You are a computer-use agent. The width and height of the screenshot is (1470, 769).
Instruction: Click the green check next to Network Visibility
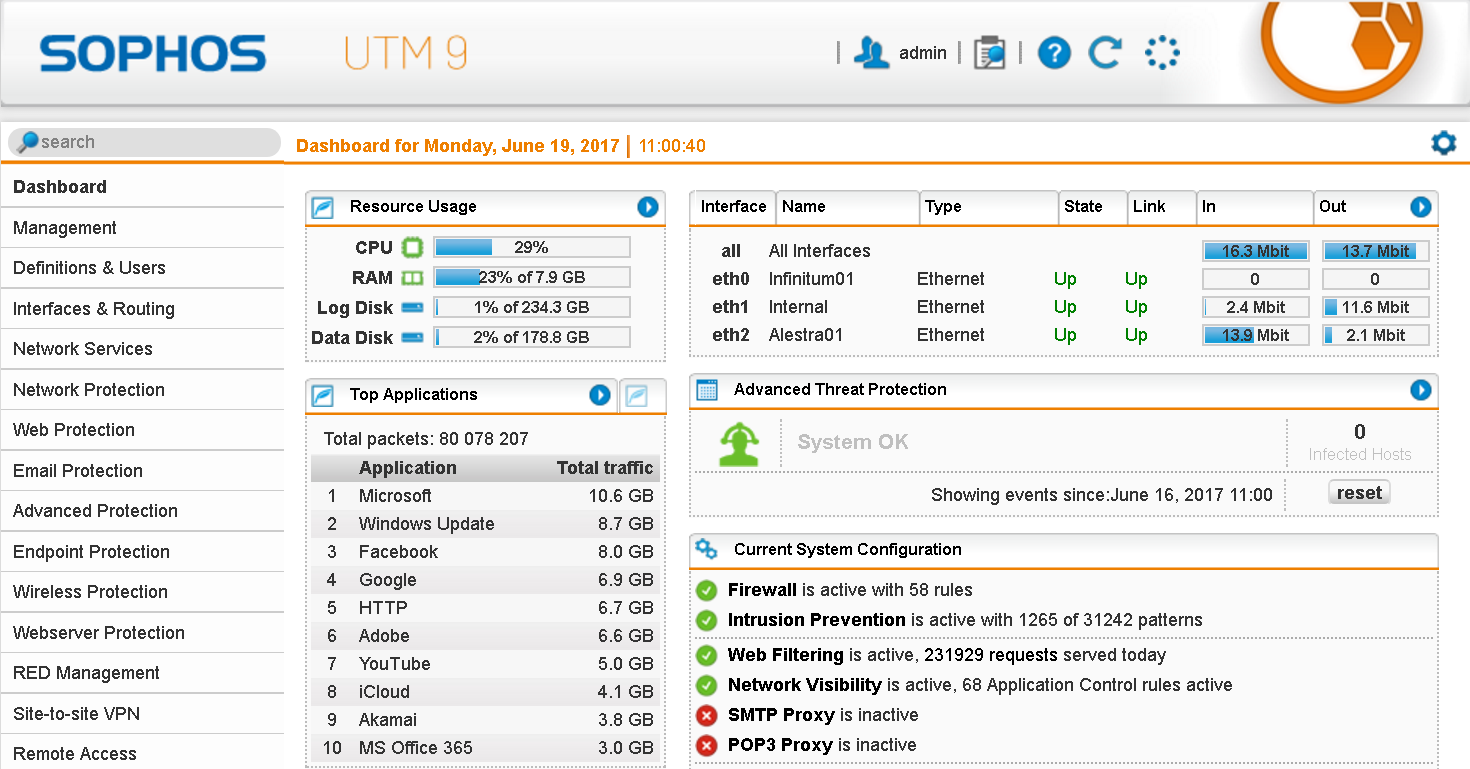pyautogui.click(x=707, y=686)
